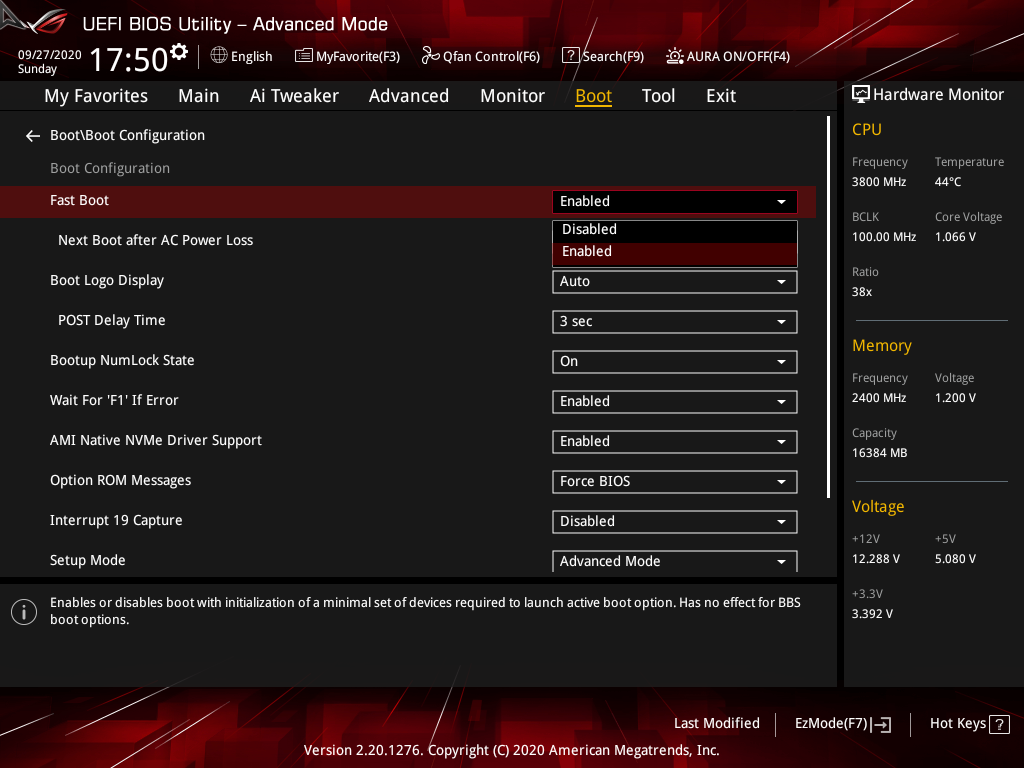Screen dimensions: 1024x768
Task: Select the Setup Mode label
Action: pos(88,560)
